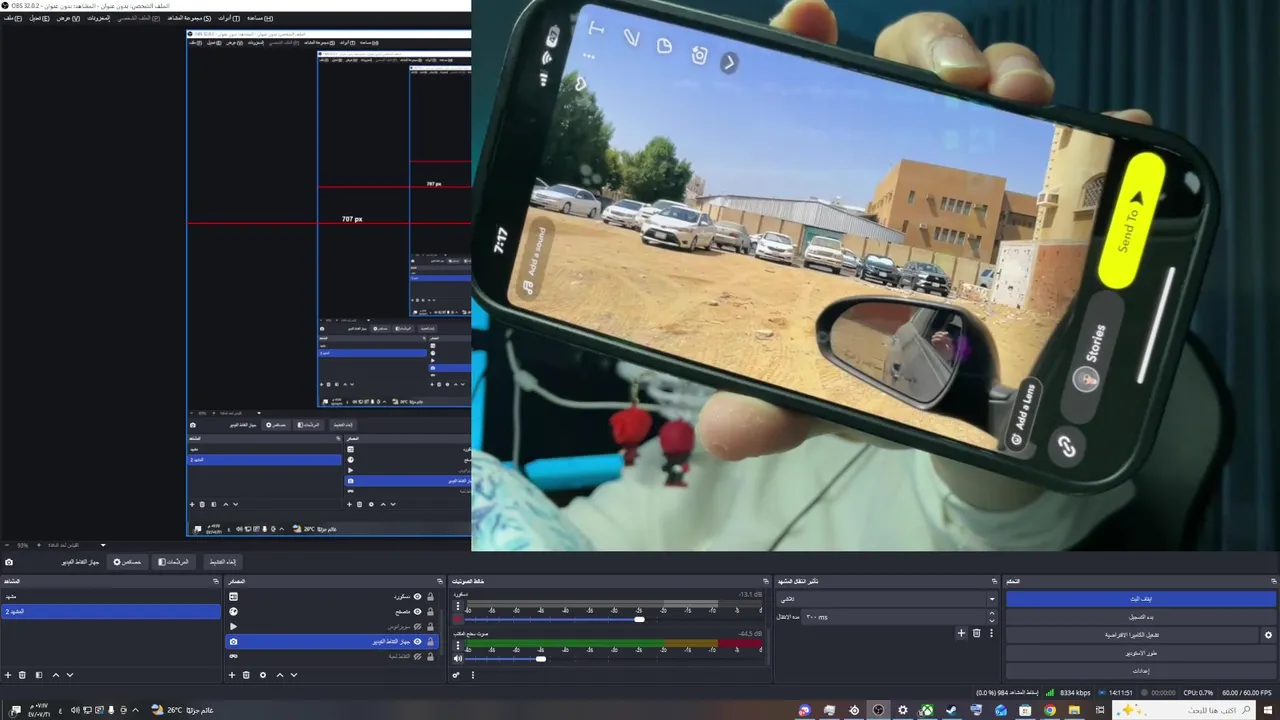Image resolution: width=1280 pixels, height=720 pixels.
Task: Pop out the Sources dock icon
Action: click(439, 581)
